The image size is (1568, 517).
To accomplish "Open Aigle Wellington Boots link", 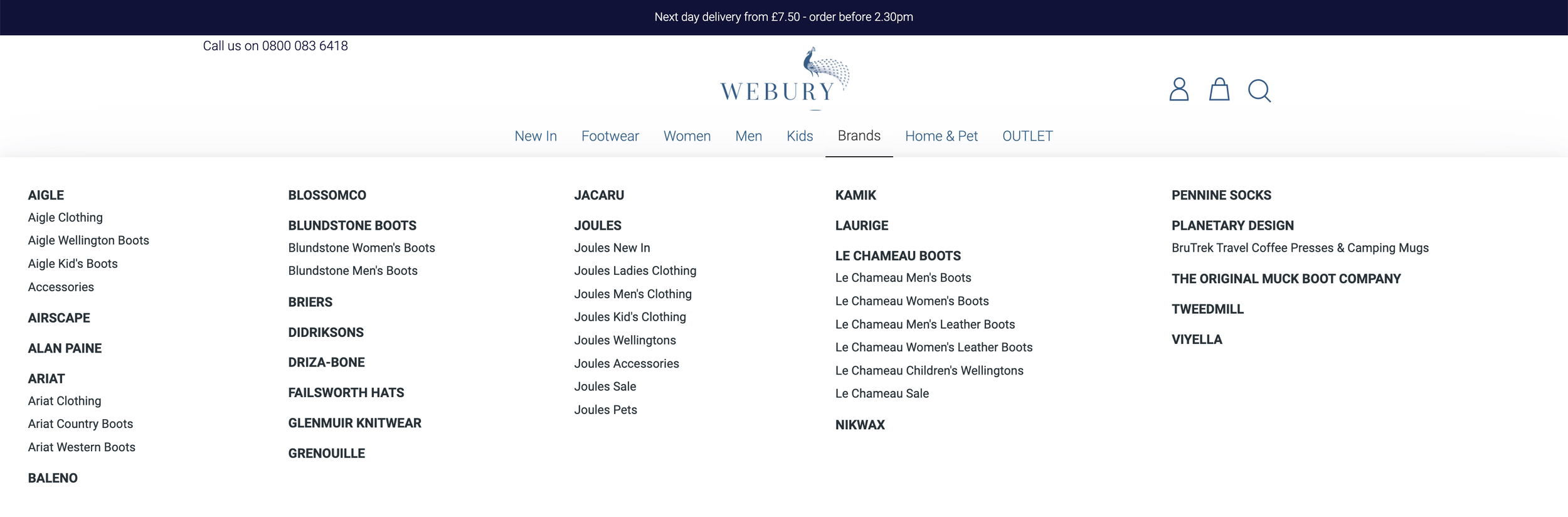I will click(88, 241).
